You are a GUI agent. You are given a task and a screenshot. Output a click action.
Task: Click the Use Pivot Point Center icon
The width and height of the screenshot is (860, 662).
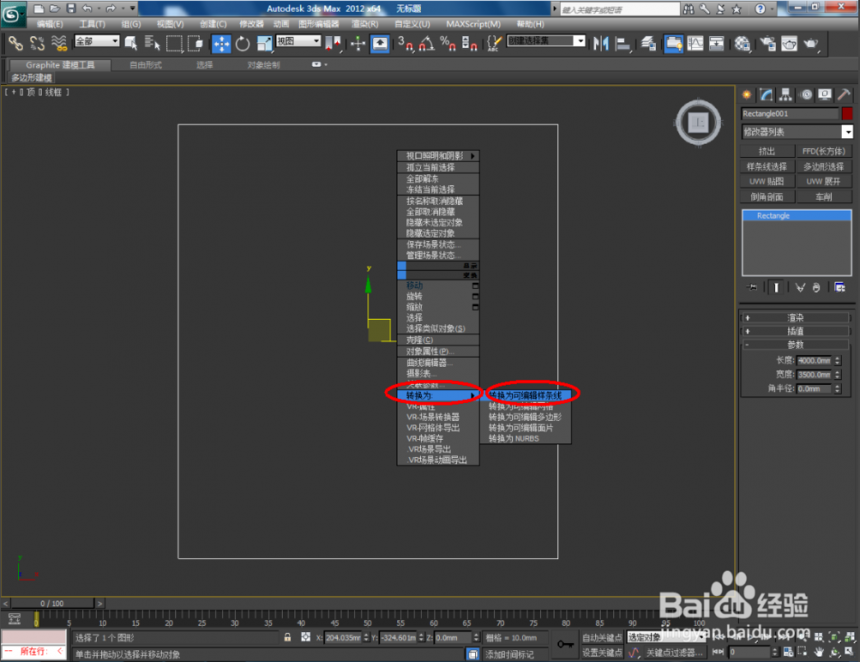(333, 43)
